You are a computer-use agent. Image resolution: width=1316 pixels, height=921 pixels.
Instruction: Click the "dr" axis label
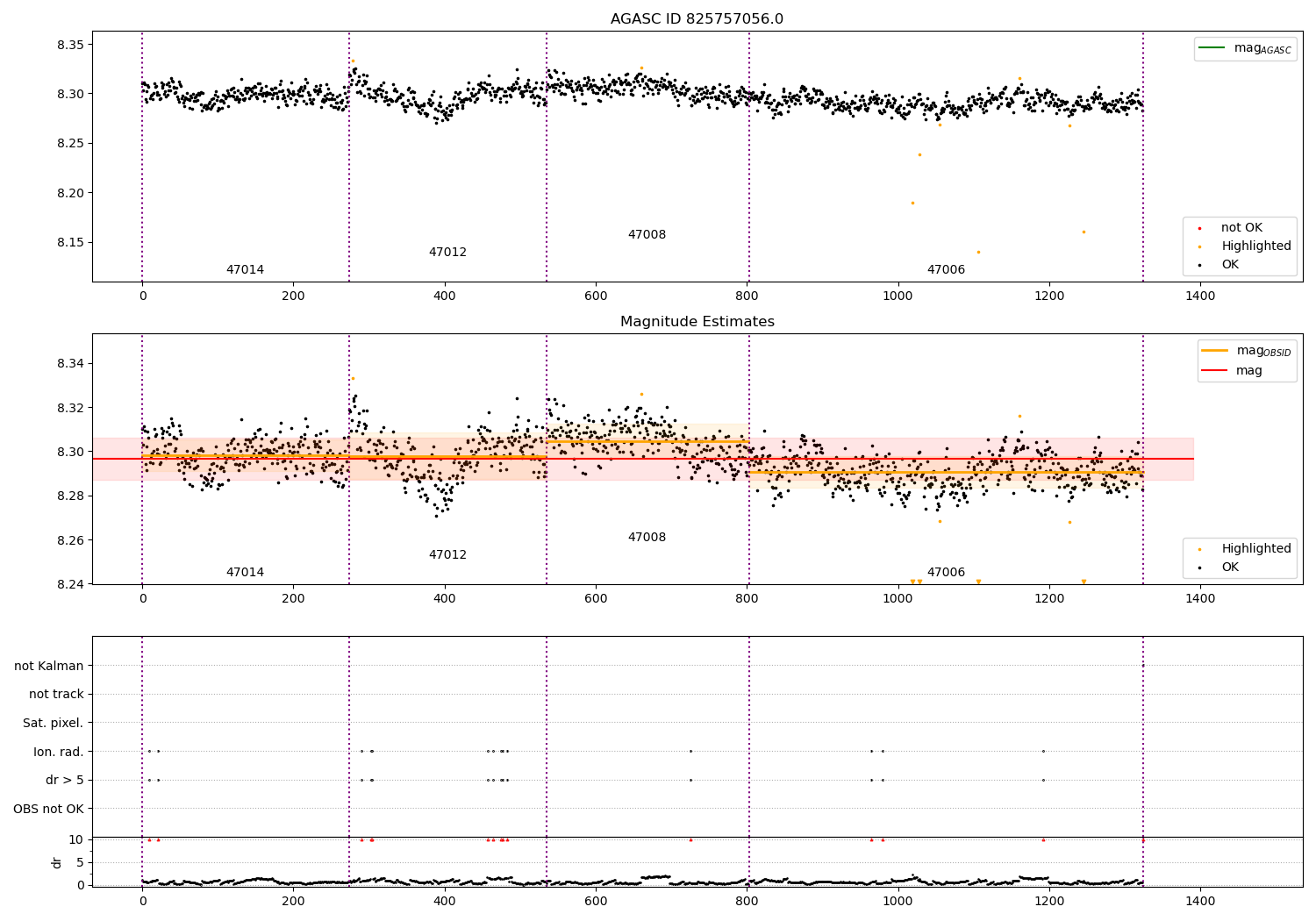pos(57,862)
